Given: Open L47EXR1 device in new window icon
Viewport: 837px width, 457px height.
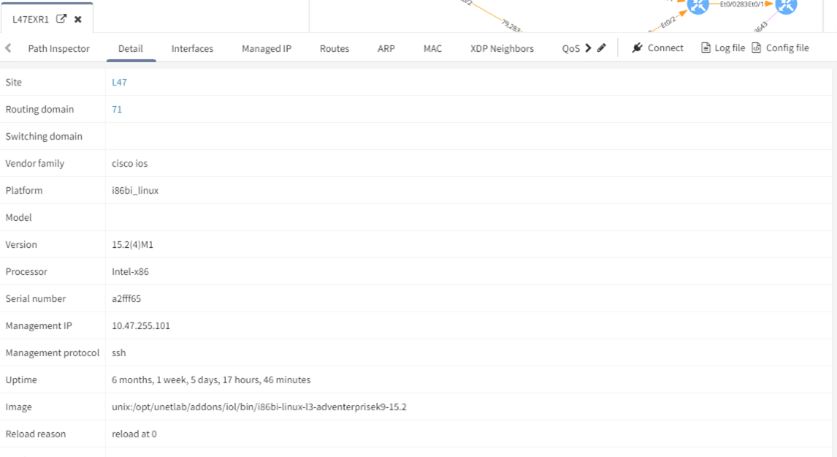Looking at the screenshot, I should [61, 19].
